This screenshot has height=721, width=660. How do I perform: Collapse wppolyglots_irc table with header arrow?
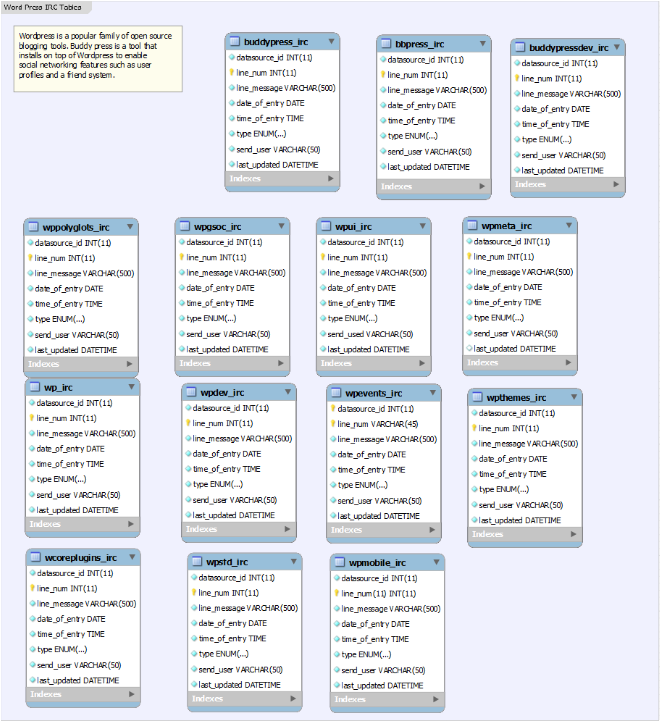[x=130, y=227]
